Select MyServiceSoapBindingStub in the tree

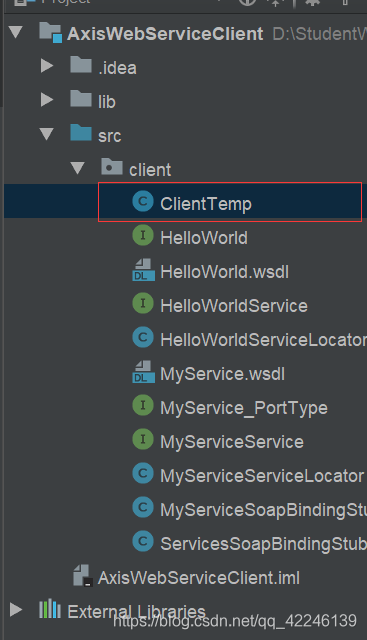click(x=263, y=510)
